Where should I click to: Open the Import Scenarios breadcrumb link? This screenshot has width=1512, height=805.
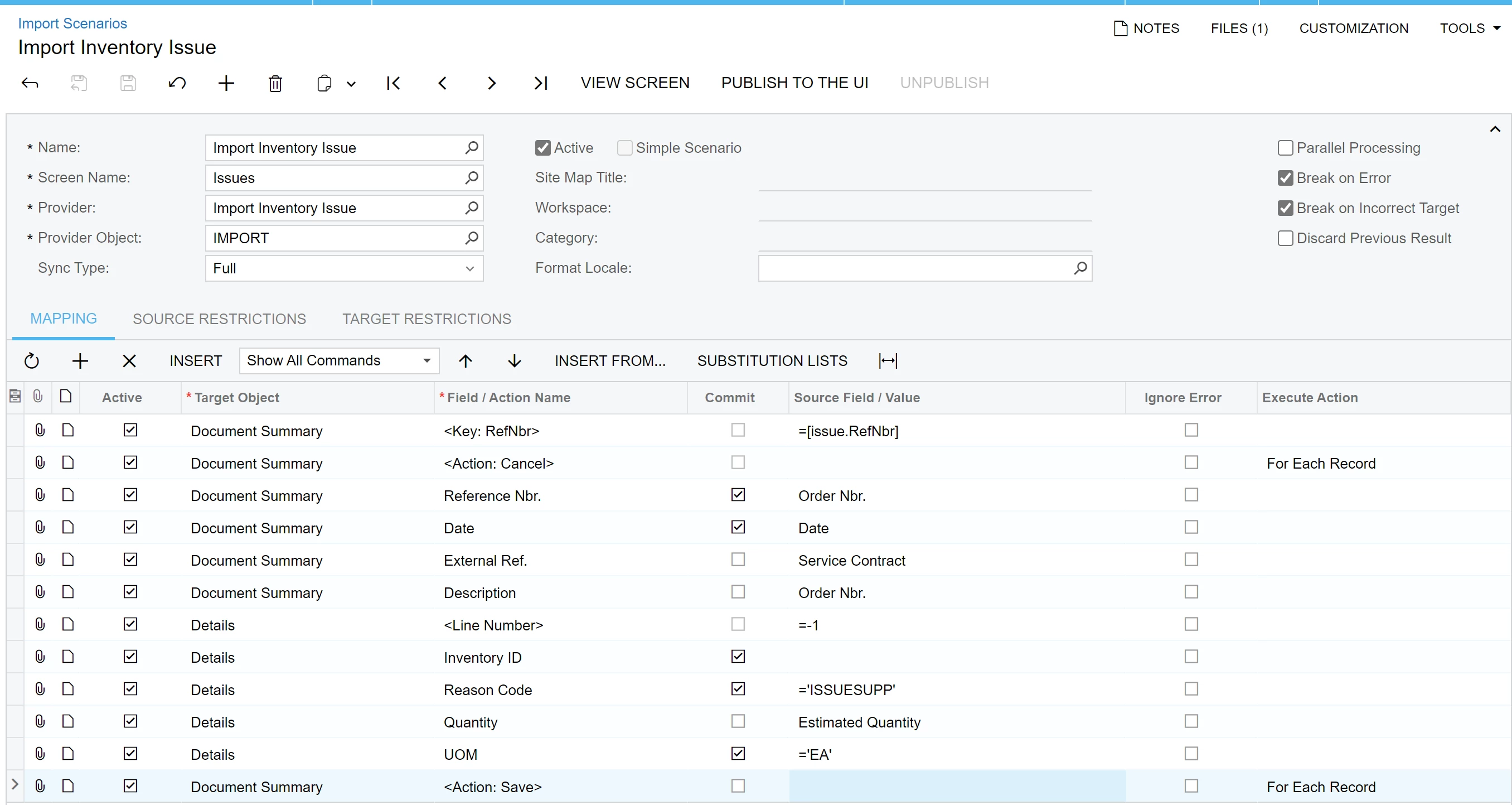(72, 23)
